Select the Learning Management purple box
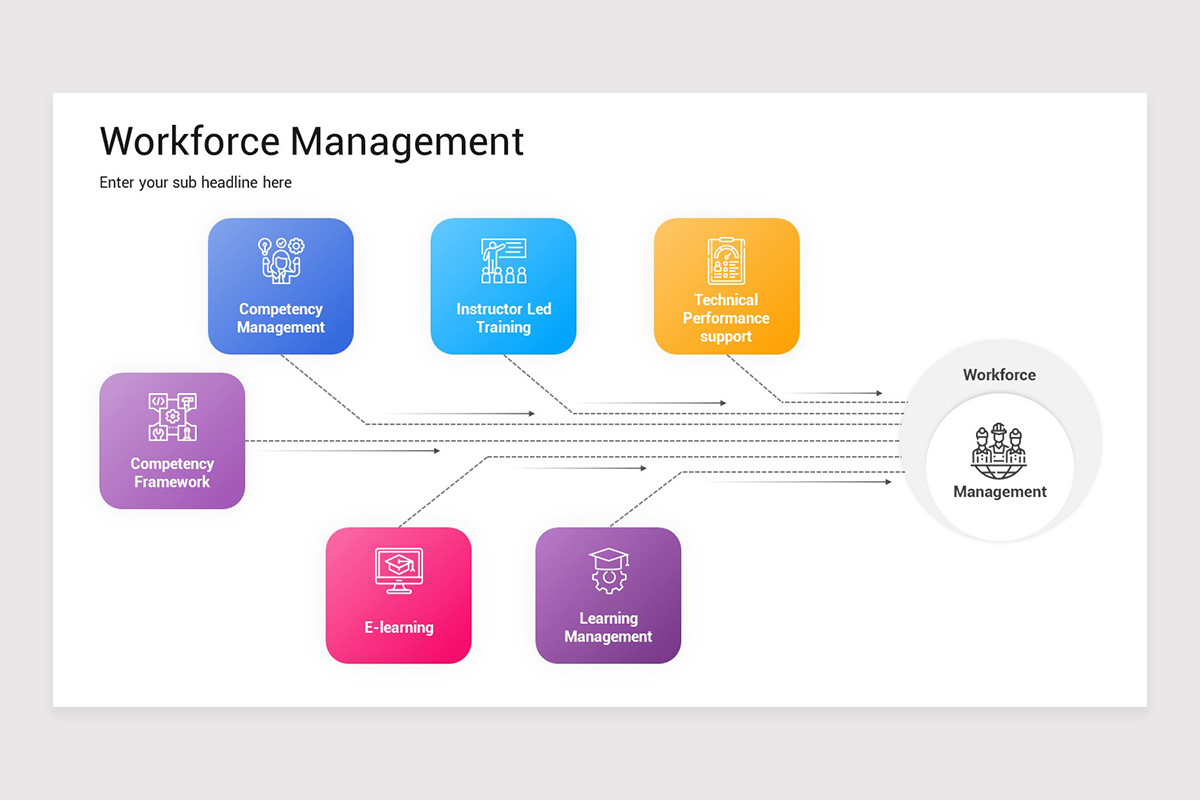 608,595
